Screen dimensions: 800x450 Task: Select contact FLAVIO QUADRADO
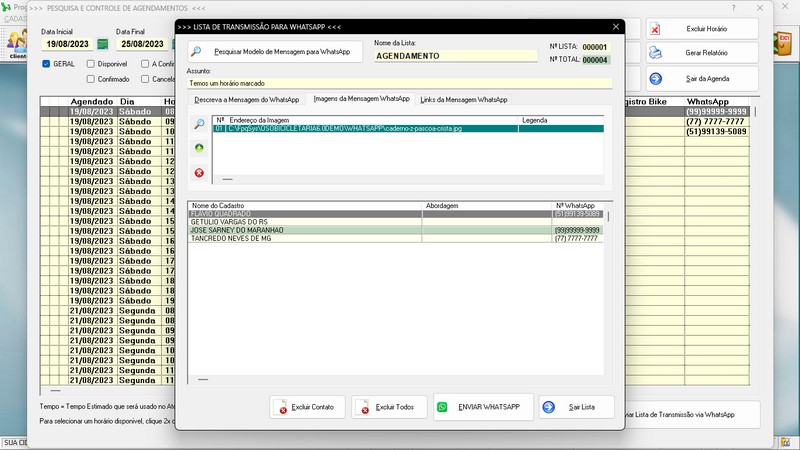pos(395,214)
